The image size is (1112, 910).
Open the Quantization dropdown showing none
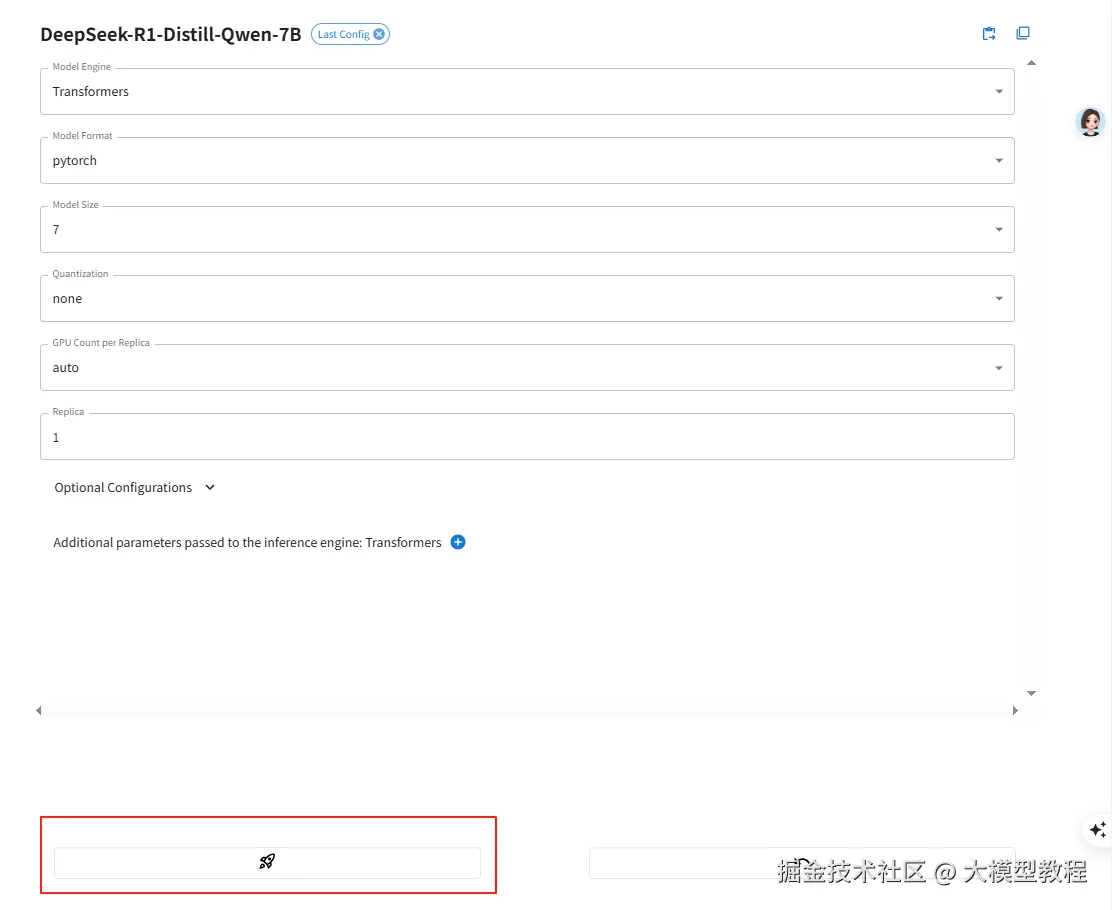coord(527,299)
